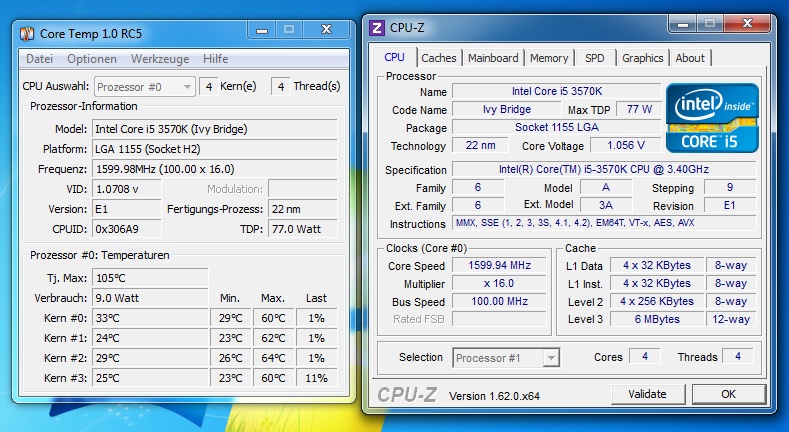The width and height of the screenshot is (789, 432).
Task: Click the Model field showing Intel Core i5 3570K (Ivy Bridge)
Action: click(x=214, y=129)
